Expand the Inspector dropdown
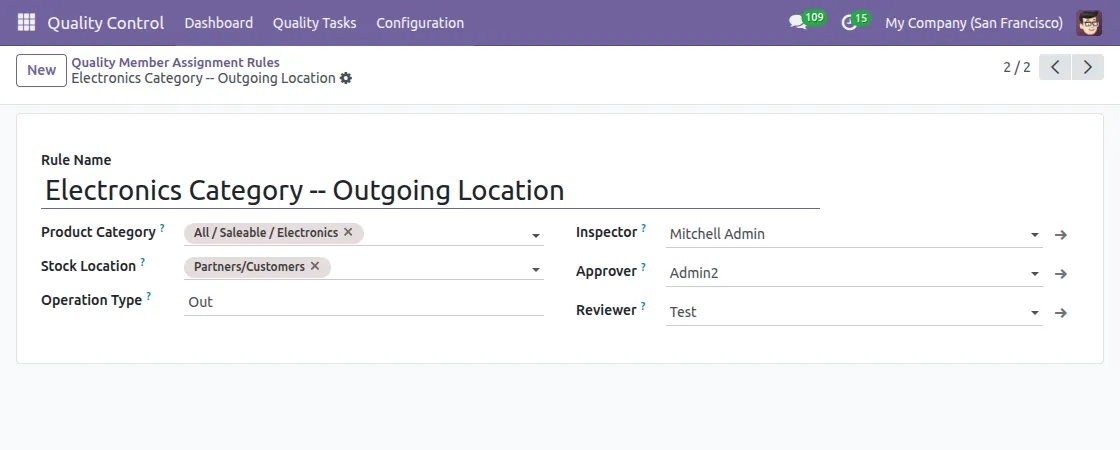Screen dimensions: 1120x450 pos(1035,236)
